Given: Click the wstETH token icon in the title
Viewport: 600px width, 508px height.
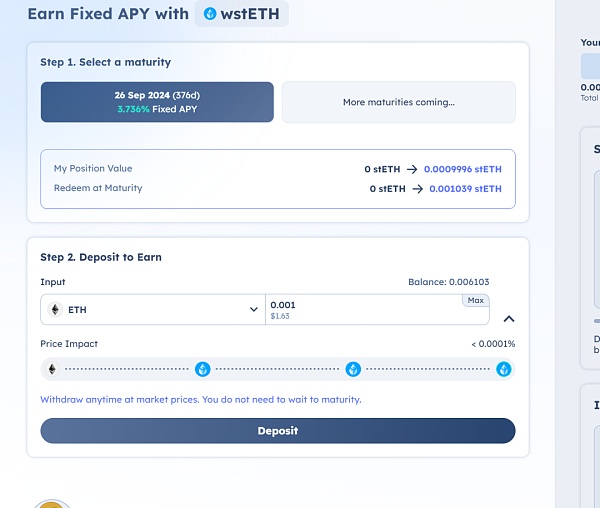Looking at the screenshot, I should (209, 14).
